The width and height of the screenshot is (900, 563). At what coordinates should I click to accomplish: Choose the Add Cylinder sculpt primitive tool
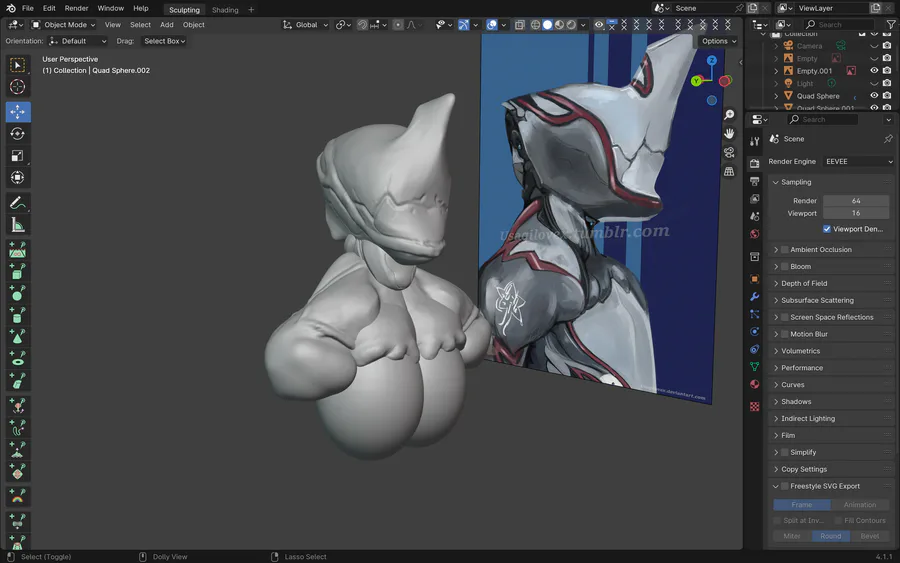[x=18, y=314]
